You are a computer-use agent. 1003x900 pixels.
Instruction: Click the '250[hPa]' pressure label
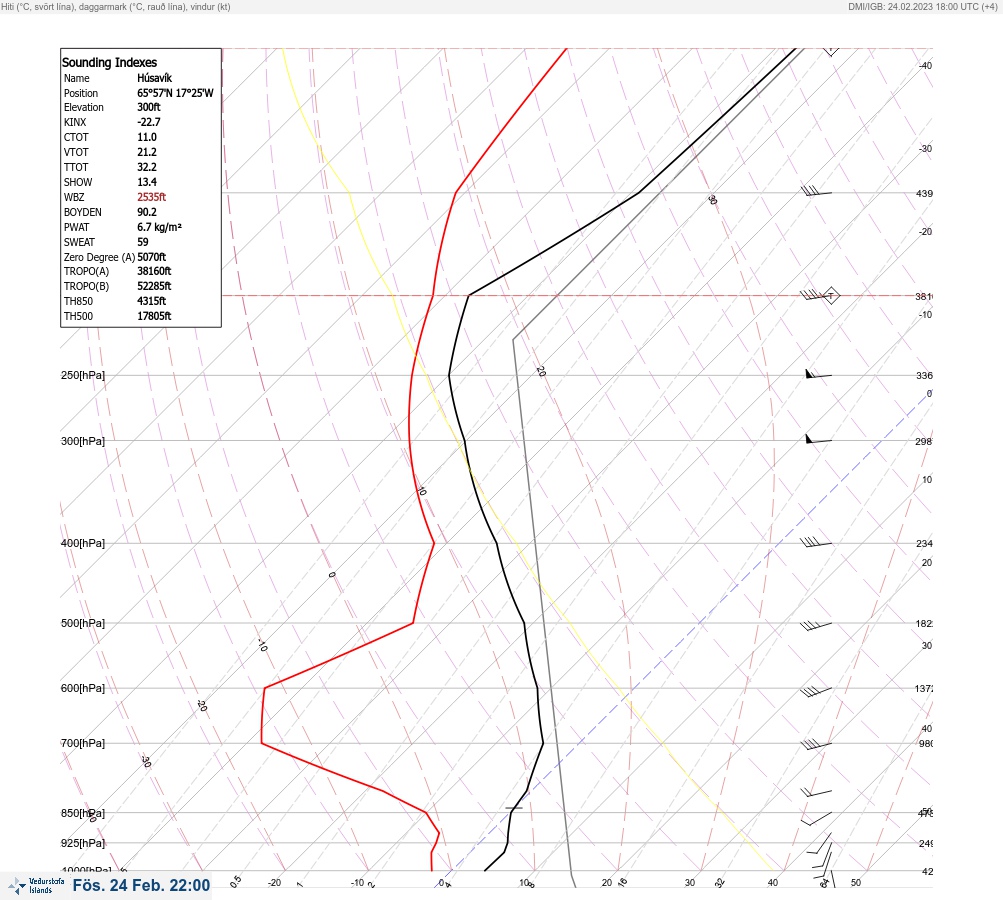click(83, 375)
